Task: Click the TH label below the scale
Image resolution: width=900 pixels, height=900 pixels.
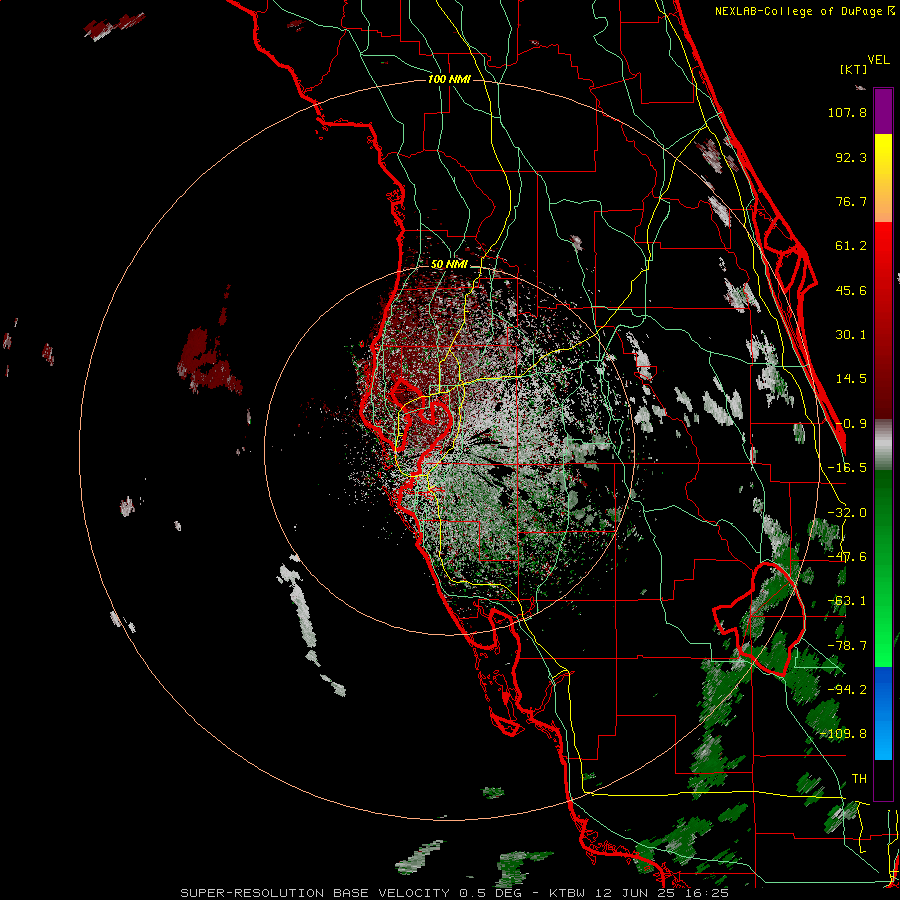Action: pyautogui.click(x=859, y=779)
